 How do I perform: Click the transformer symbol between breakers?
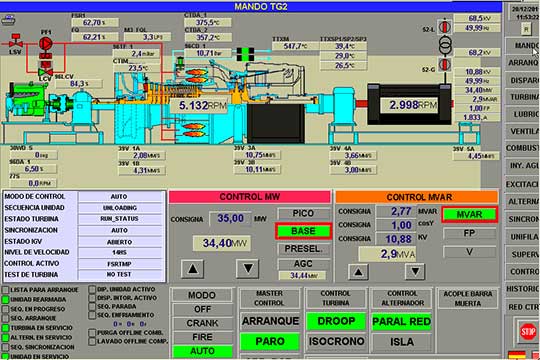[x=445, y=45]
